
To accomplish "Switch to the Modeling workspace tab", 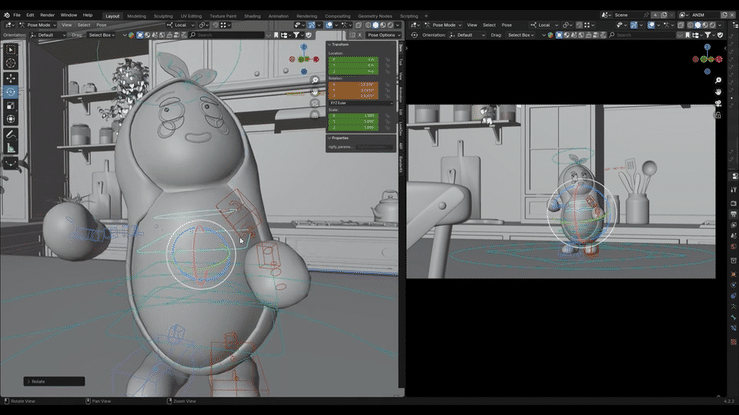I will click(136, 16).
